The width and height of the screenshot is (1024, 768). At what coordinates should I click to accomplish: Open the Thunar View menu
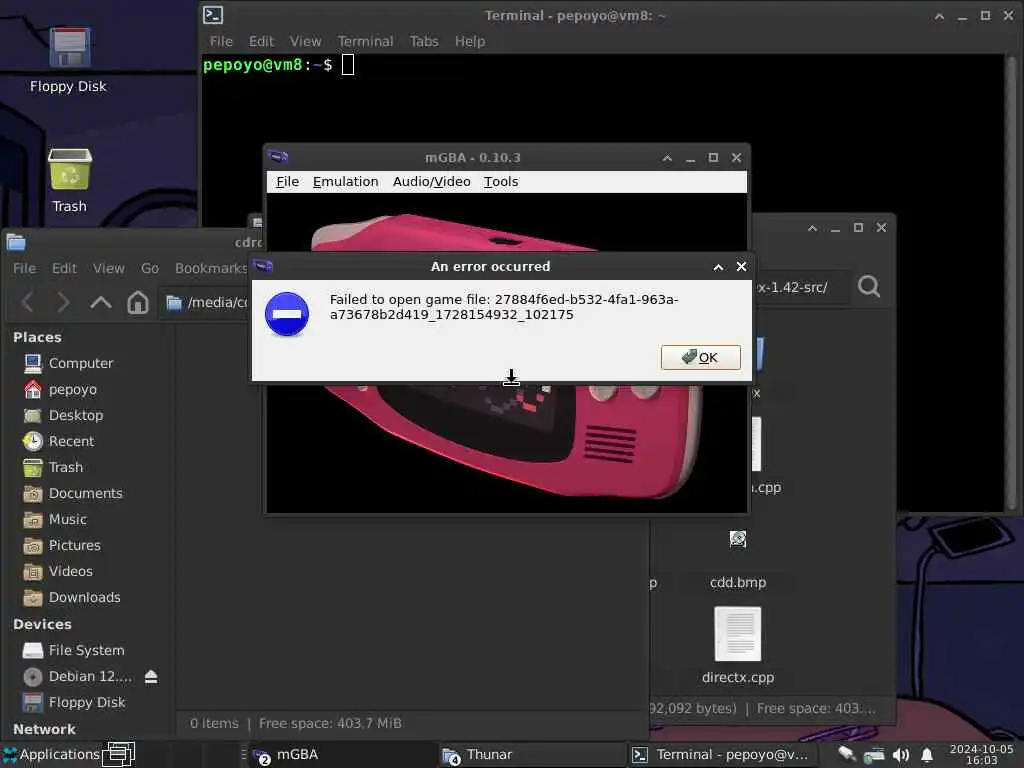(108, 268)
